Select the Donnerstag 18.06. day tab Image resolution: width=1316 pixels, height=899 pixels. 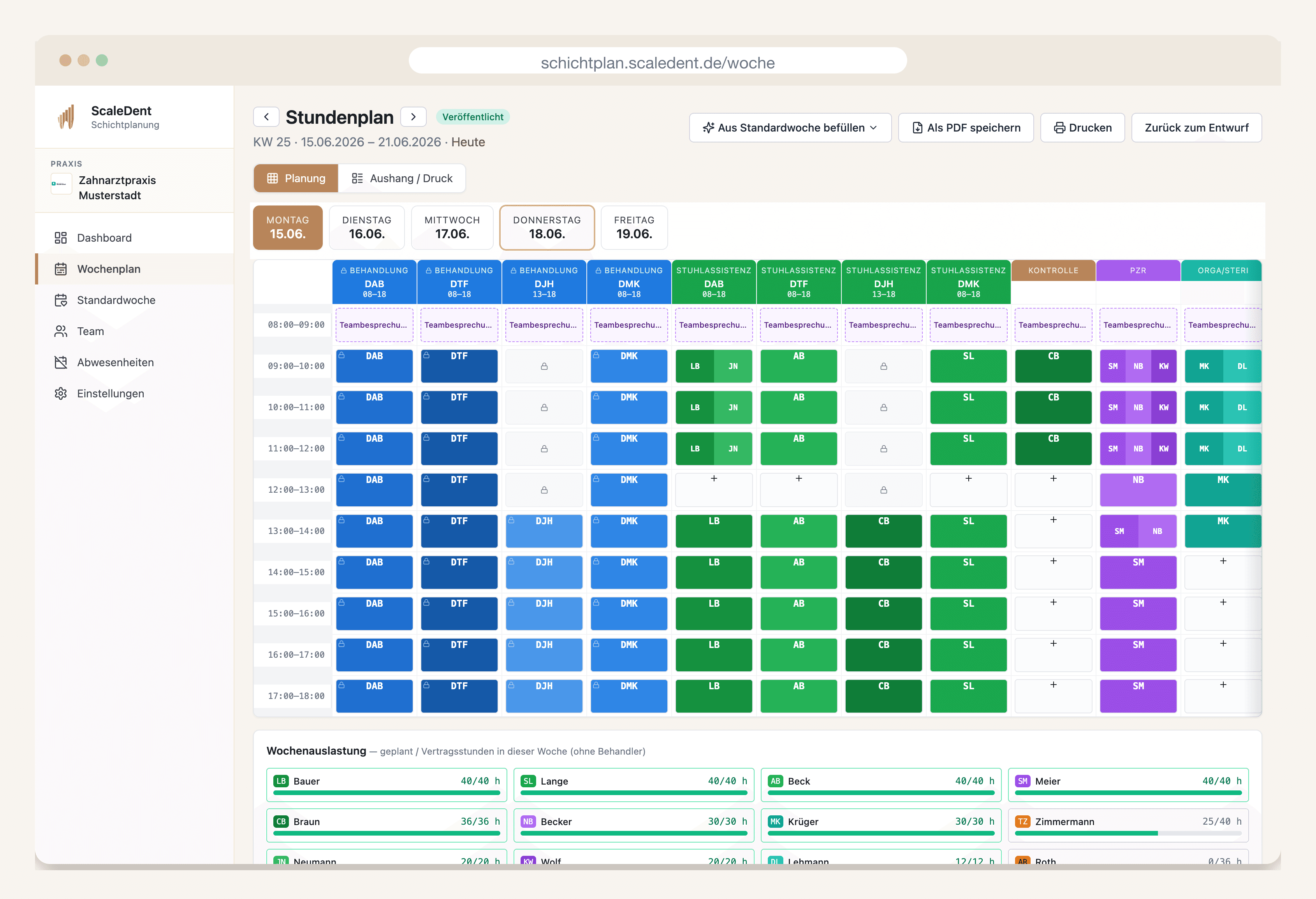tap(547, 228)
